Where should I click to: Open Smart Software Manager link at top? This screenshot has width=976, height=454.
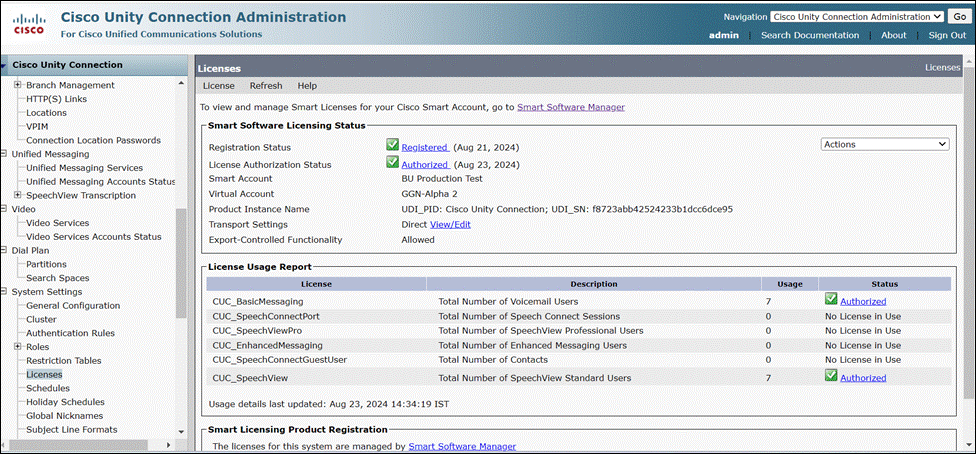[x=571, y=106]
